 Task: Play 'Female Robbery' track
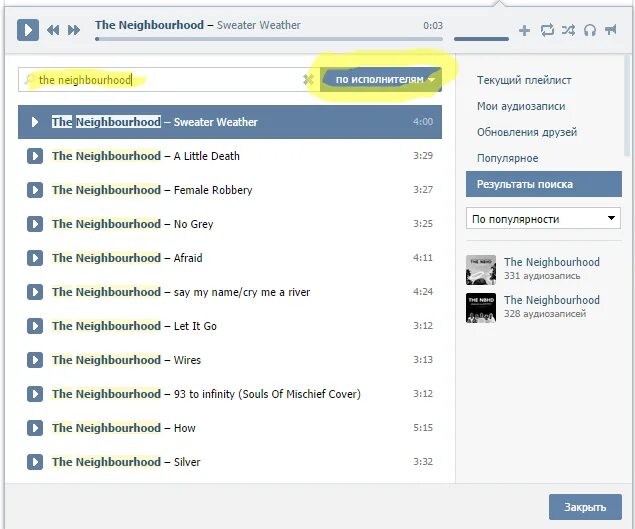(35, 190)
